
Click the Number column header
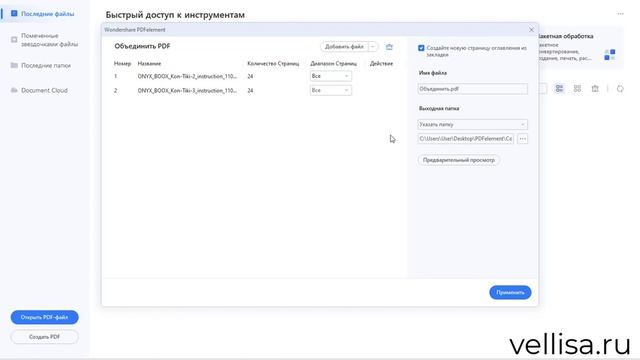coord(122,64)
